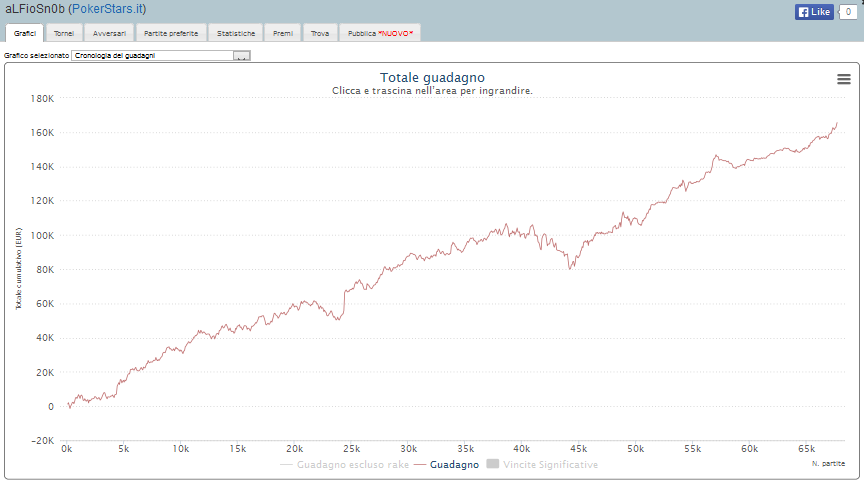
Task: Open the chart hamburger menu
Action: (844, 80)
